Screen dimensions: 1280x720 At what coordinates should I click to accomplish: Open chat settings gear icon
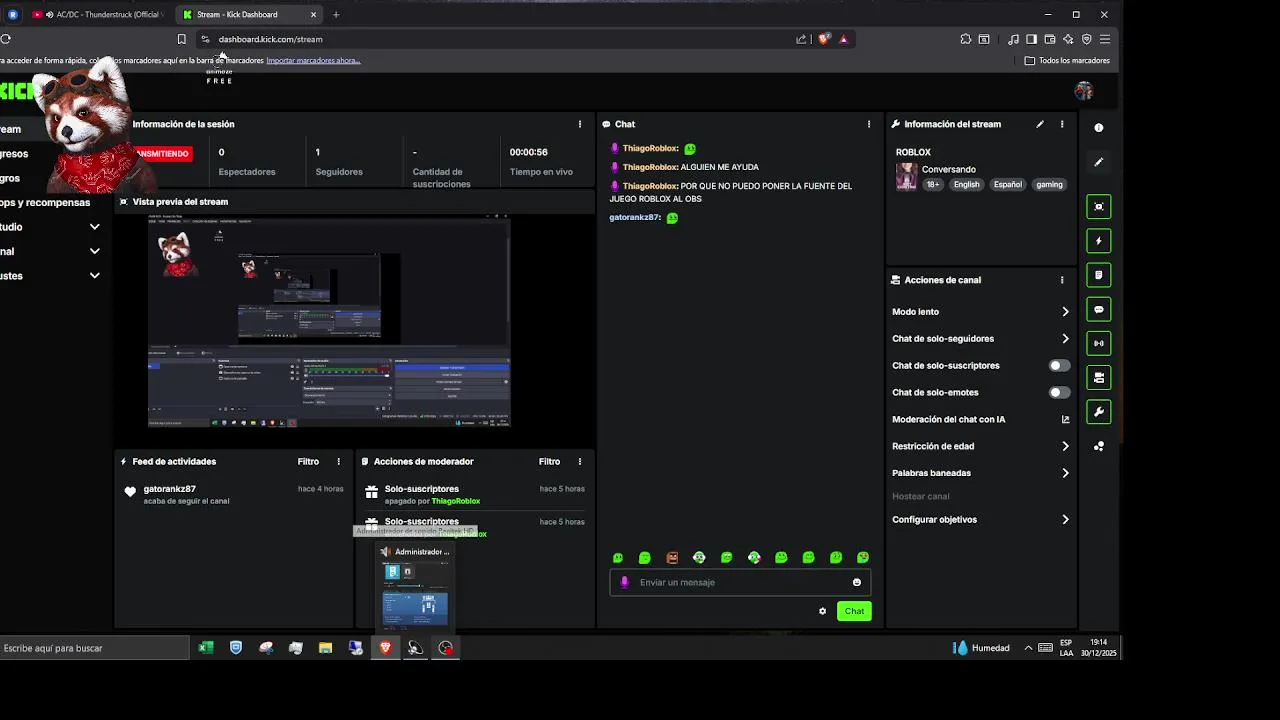coord(822,611)
